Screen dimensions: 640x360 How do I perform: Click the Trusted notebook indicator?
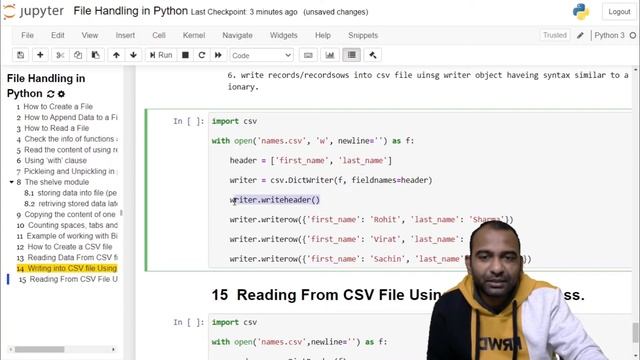click(x=555, y=36)
